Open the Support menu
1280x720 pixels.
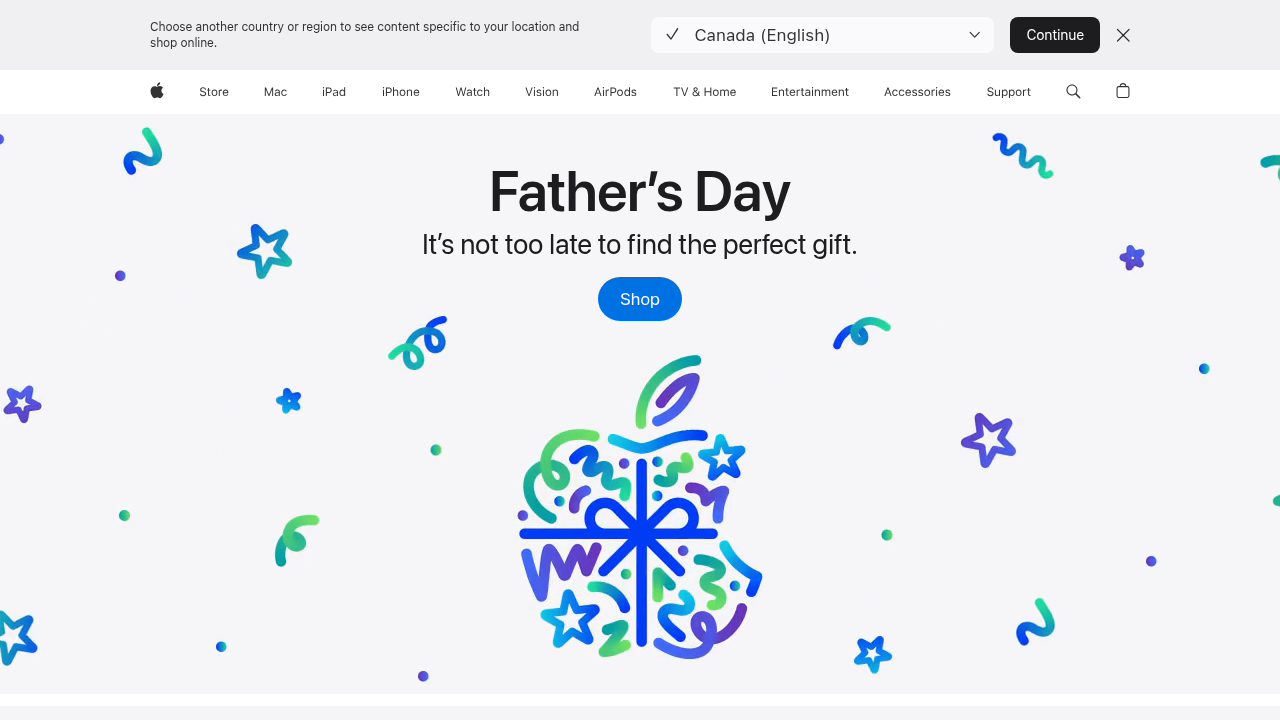click(1008, 92)
